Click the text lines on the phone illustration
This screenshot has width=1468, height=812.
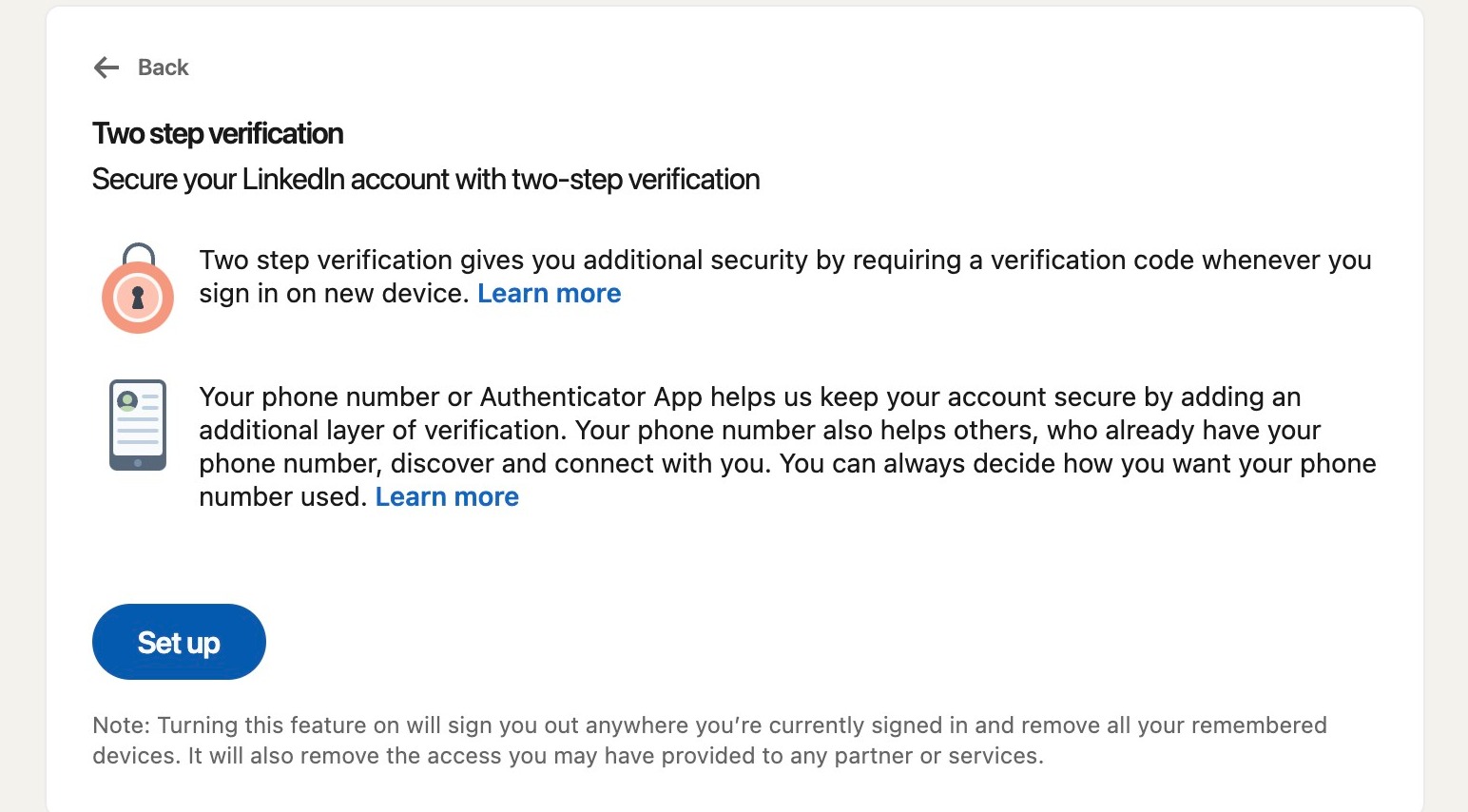(138, 430)
